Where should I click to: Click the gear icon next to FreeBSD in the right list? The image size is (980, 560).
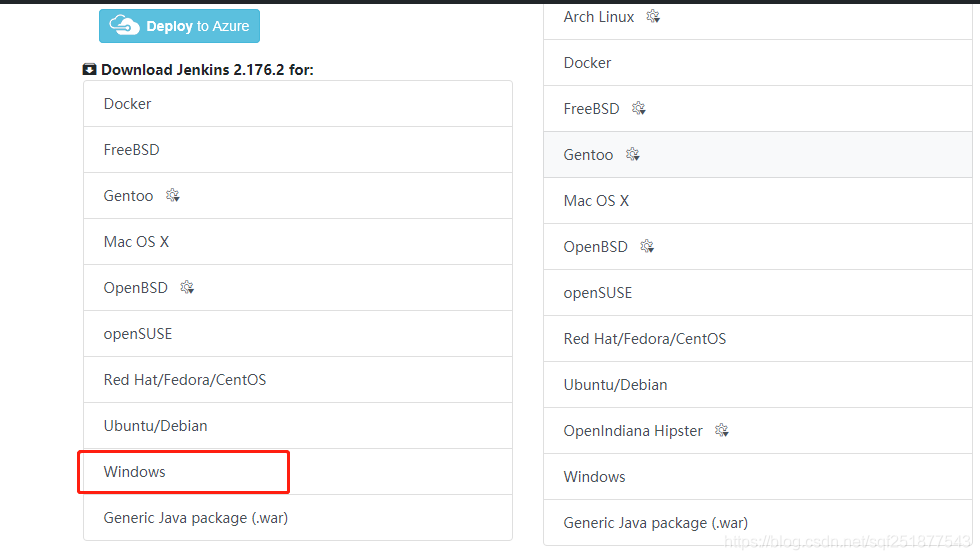pos(638,108)
